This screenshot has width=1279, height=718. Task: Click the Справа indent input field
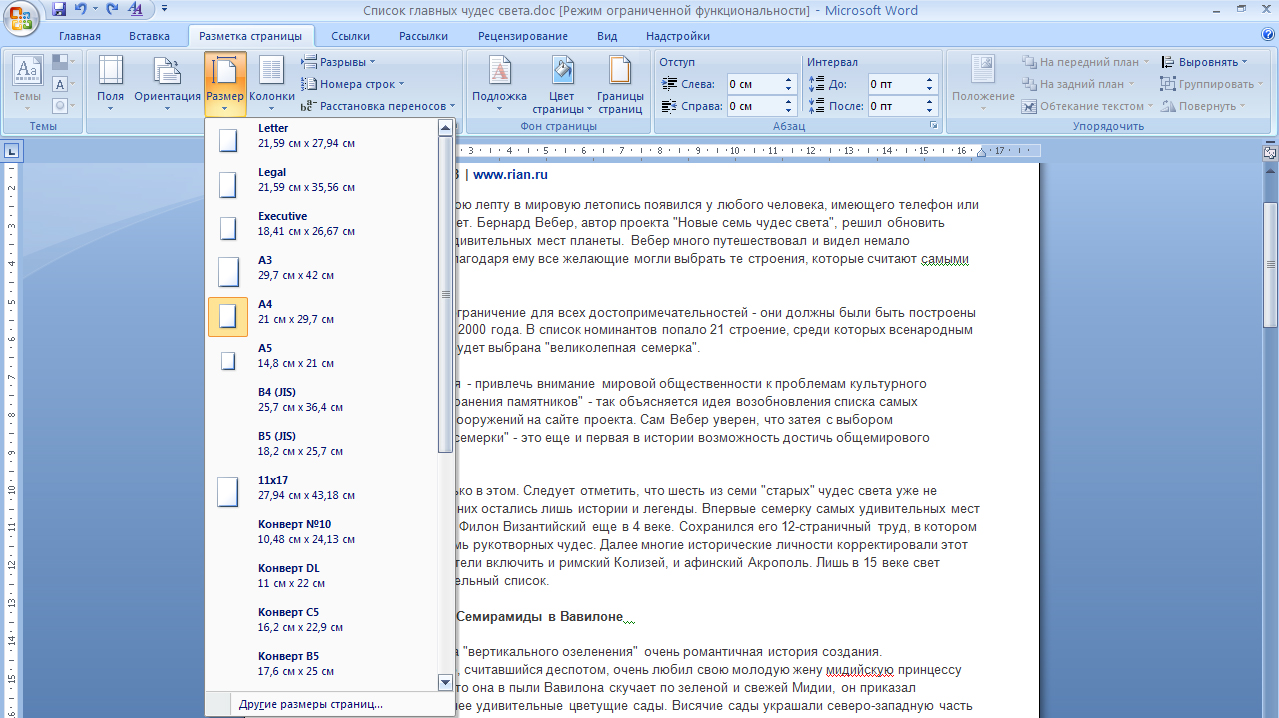pyautogui.click(x=754, y=106)
